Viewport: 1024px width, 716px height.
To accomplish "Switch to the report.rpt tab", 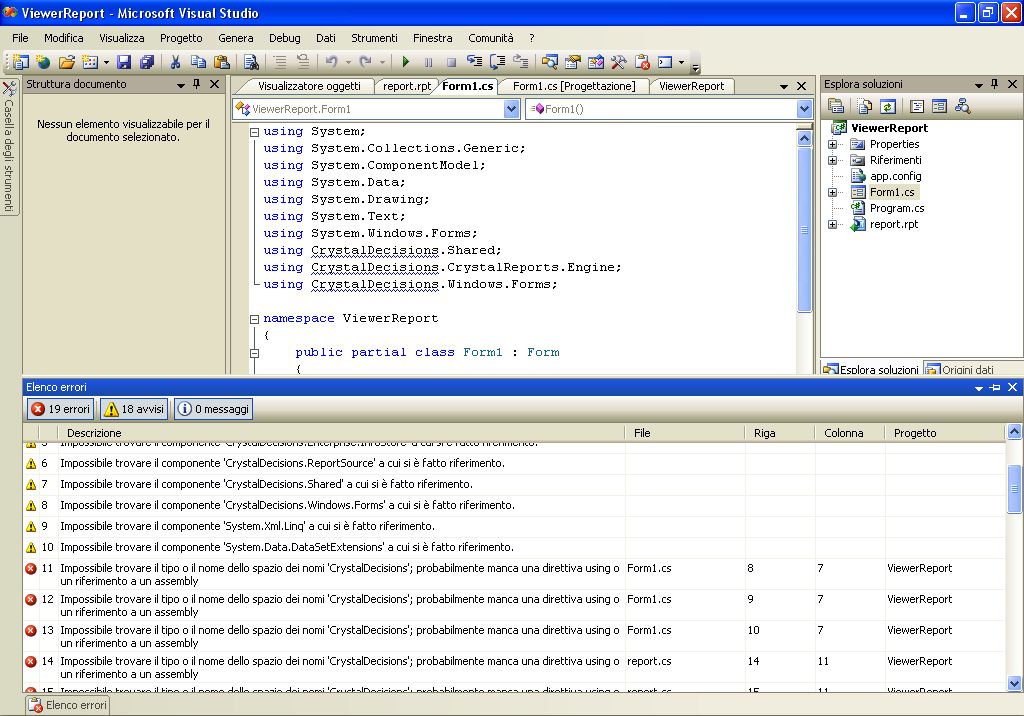I will 407,86.
